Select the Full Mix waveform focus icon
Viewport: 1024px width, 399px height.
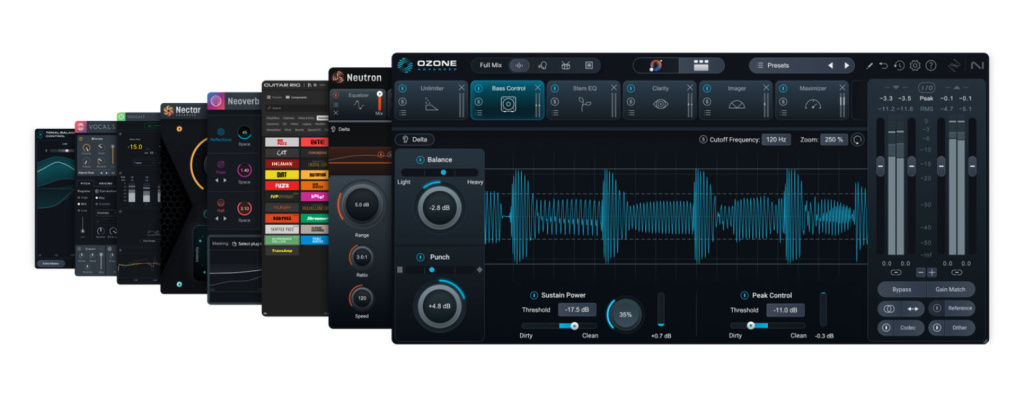(520, 65)
